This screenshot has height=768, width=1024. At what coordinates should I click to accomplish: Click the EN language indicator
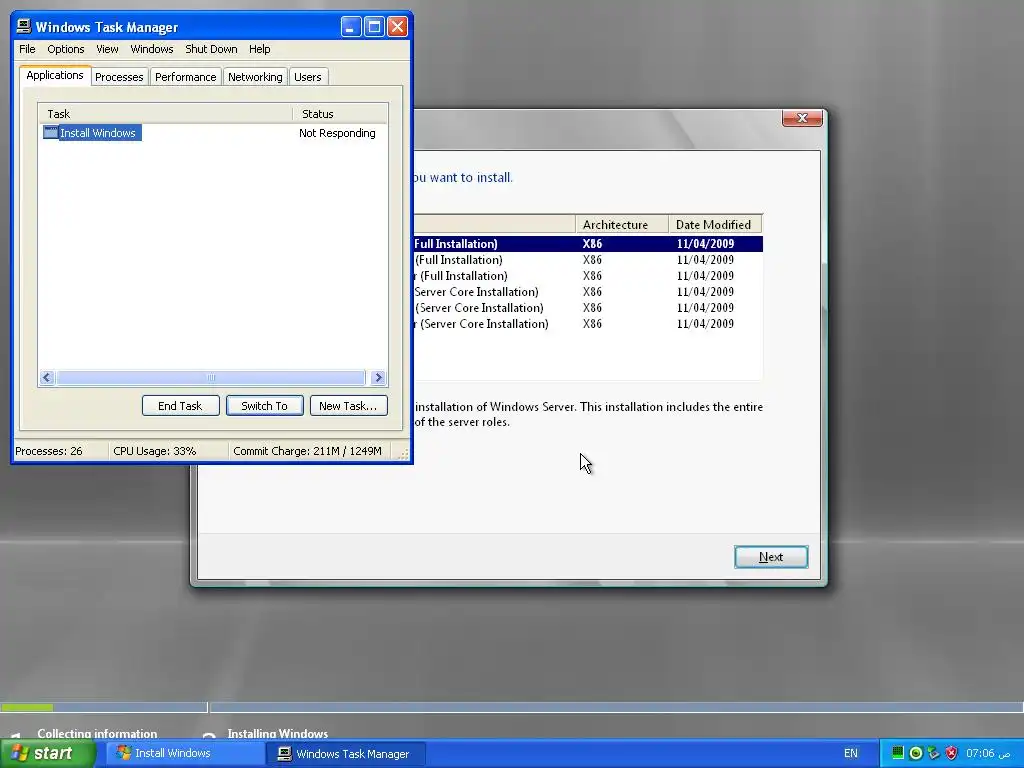[x=850, y=754]
